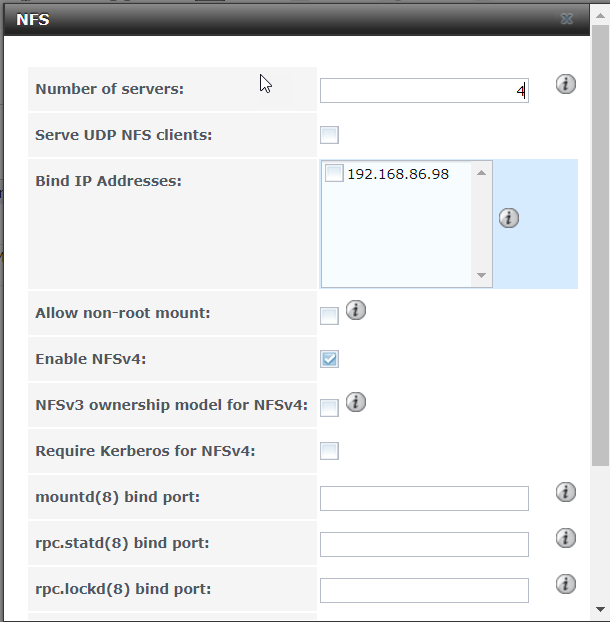Open info icon for rpc.statd(8) bind port
The image size is (610, 622).
pos(565,538)
